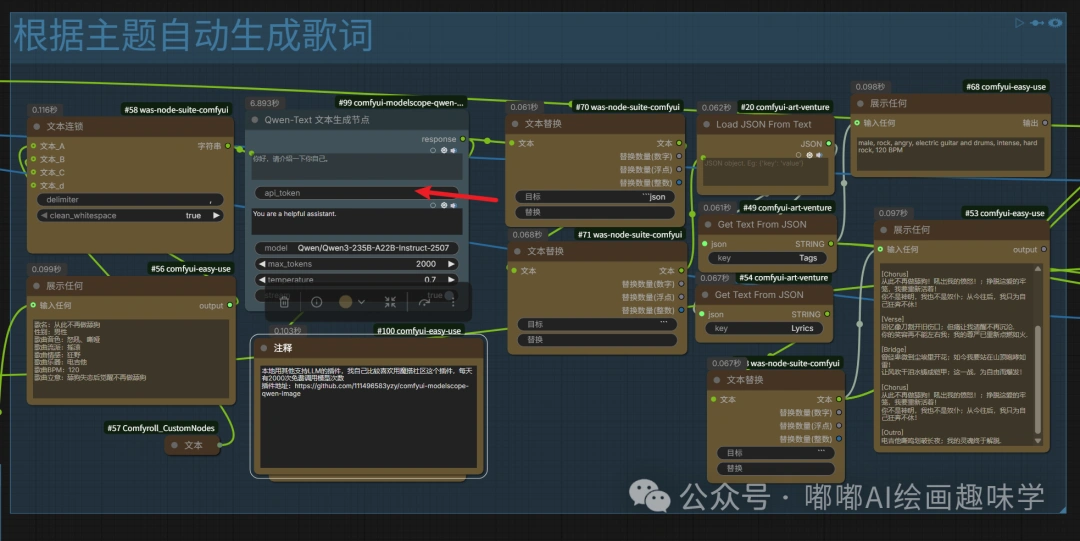Run the group with its play icon
Screen dimensions: 1080x541
1019,23
